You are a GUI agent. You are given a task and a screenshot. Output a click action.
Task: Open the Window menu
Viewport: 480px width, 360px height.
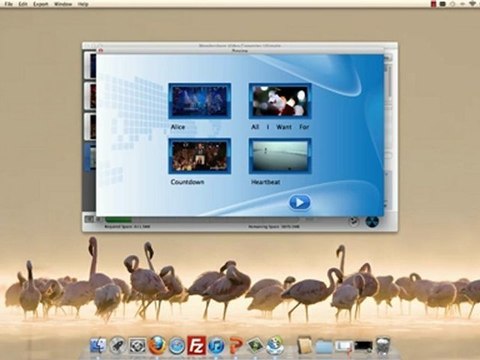pyautogui.click(x=63, y=4)
